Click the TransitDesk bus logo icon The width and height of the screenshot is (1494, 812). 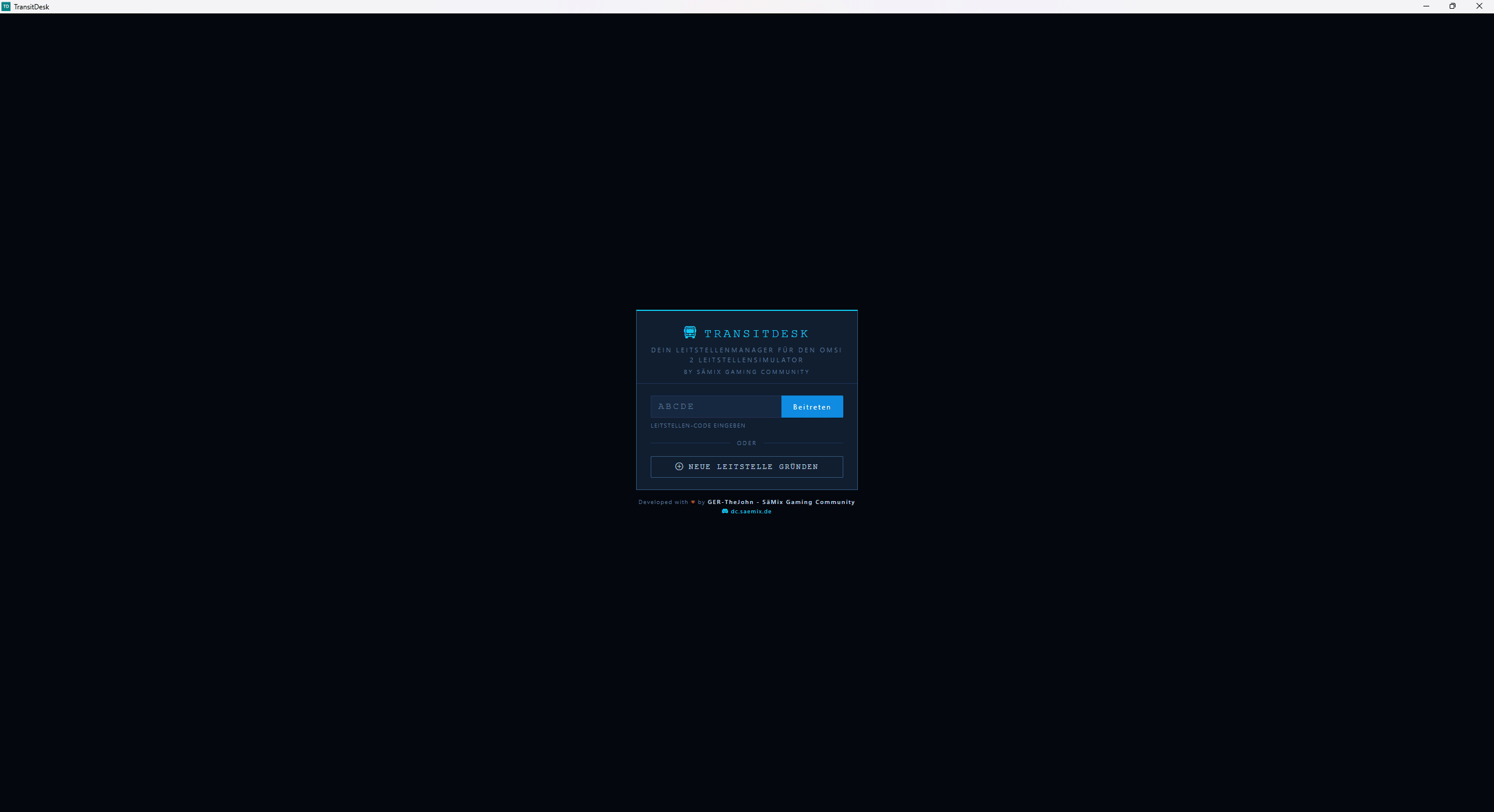pyautogui.click(x=690, y=332)
